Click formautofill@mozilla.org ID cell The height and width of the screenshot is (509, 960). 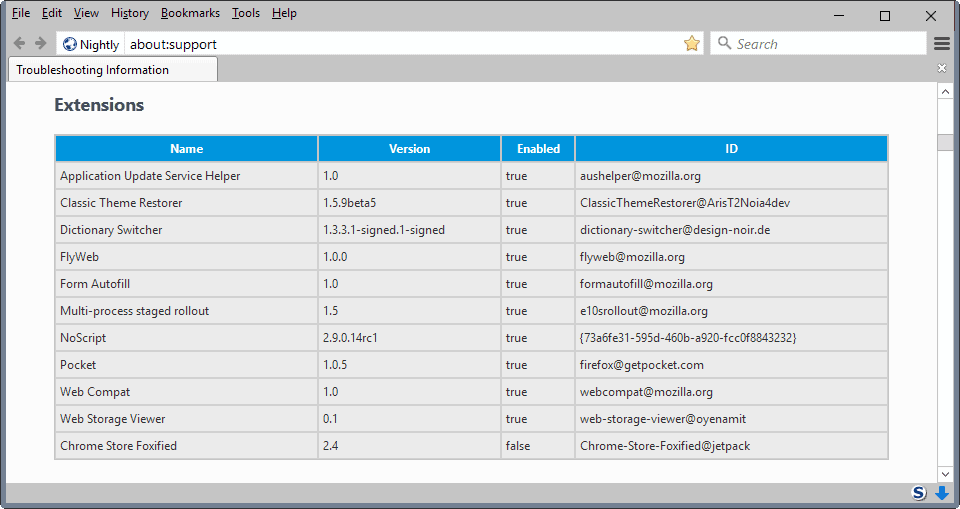732,284
